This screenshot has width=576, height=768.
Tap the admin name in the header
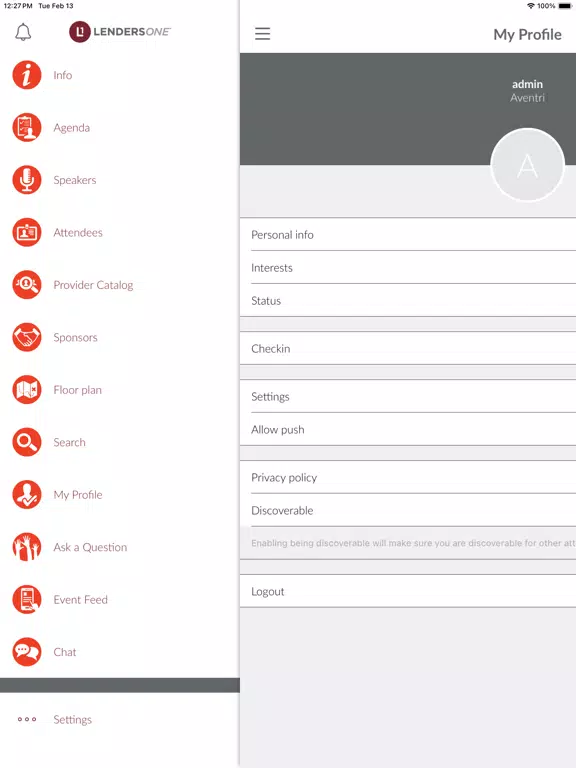click(527, 84)
